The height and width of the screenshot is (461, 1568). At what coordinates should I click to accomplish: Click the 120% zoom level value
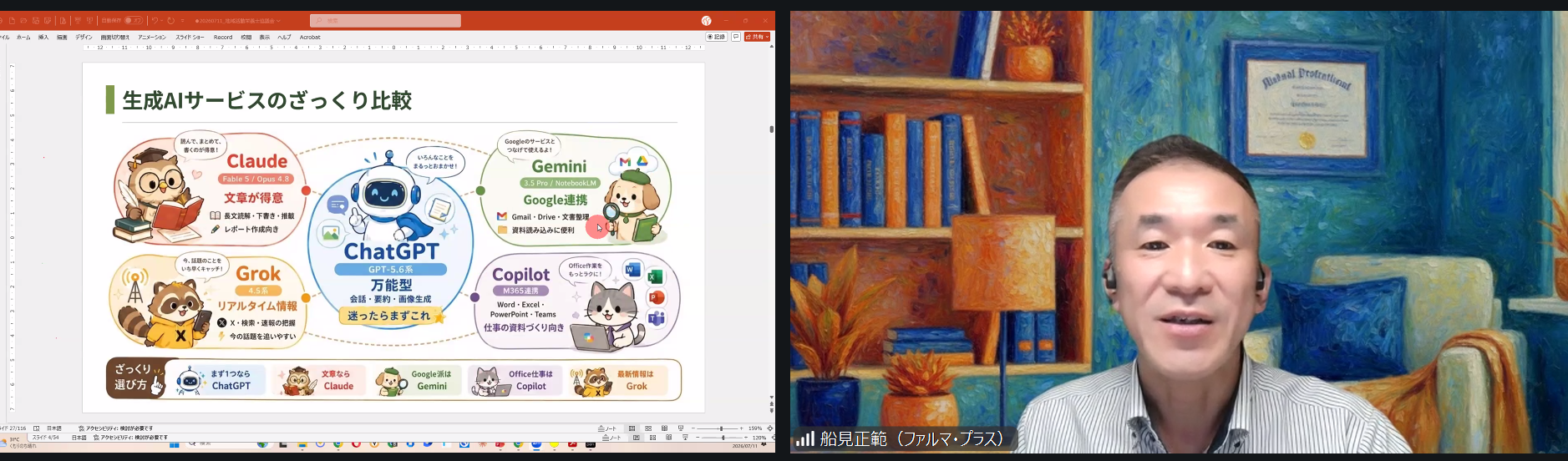(759, 438)
